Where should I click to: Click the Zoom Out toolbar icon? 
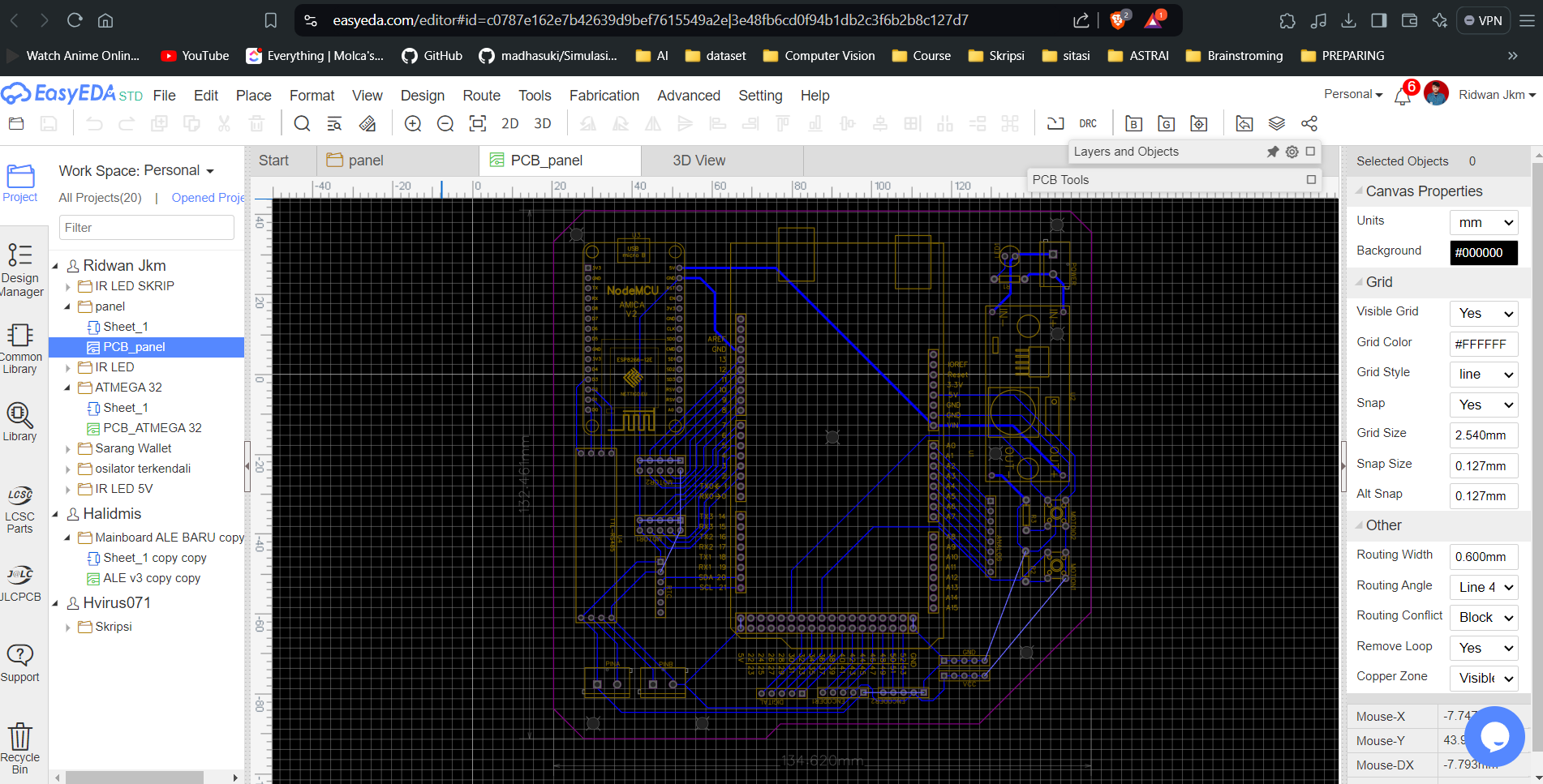tap(445, 123)
